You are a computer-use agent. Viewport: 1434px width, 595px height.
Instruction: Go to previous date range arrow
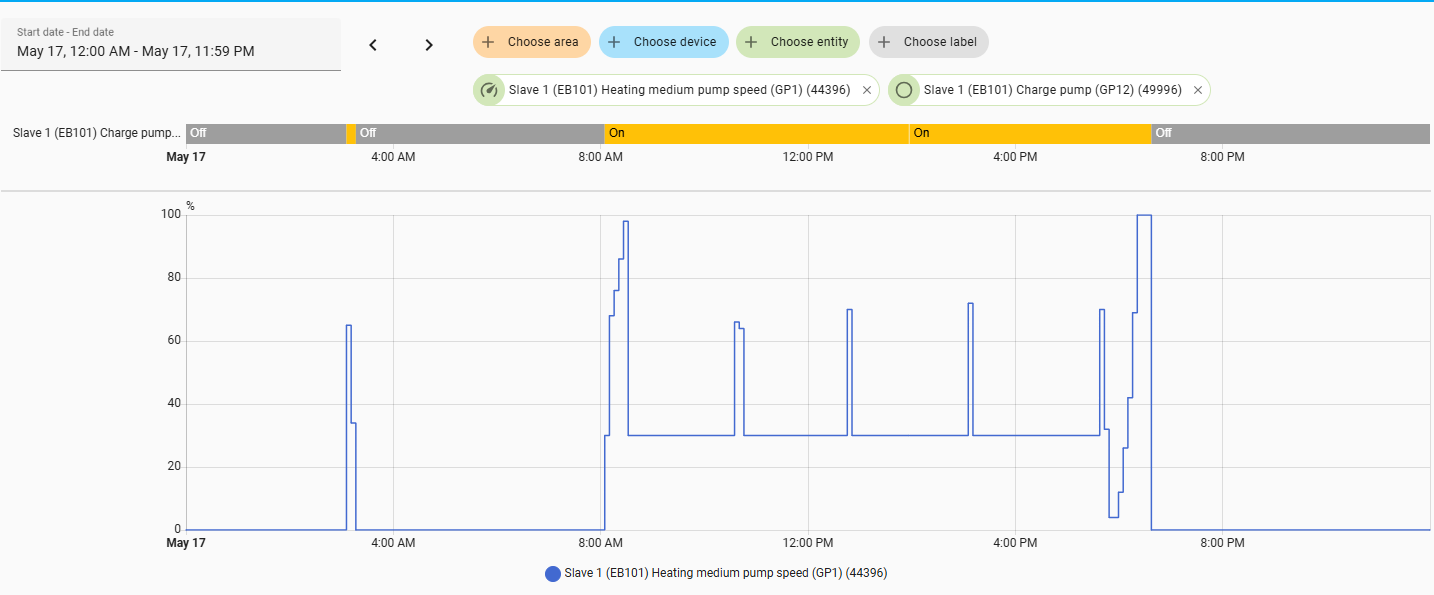pos(373,45)
